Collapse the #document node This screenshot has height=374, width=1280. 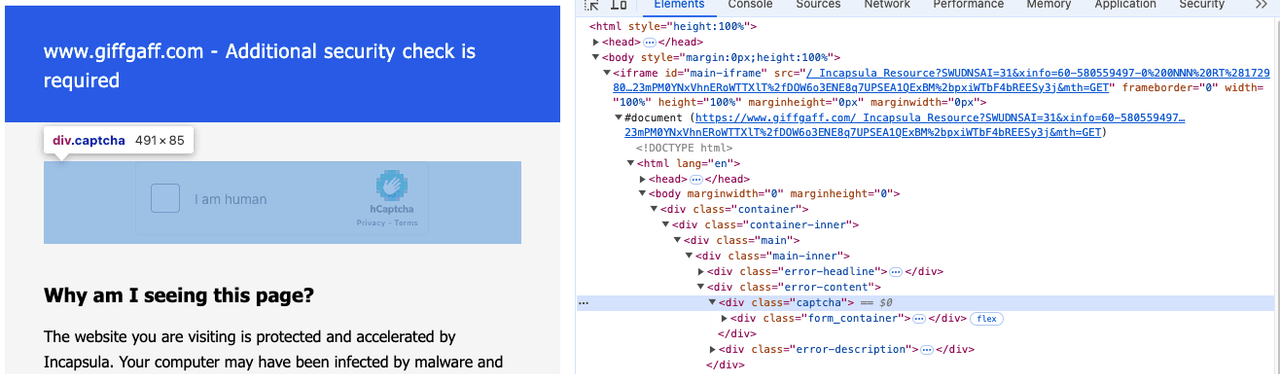[619, 117]
